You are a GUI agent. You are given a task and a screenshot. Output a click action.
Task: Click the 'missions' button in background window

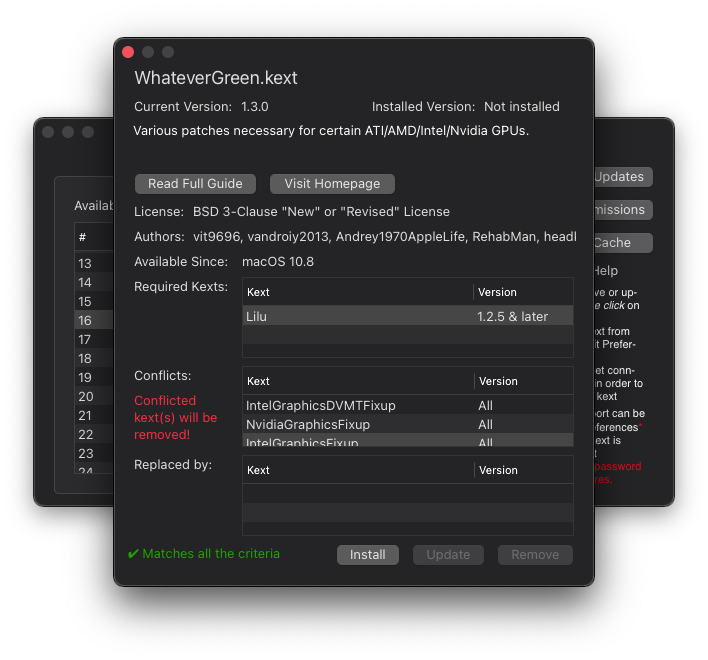pos(623,210)
